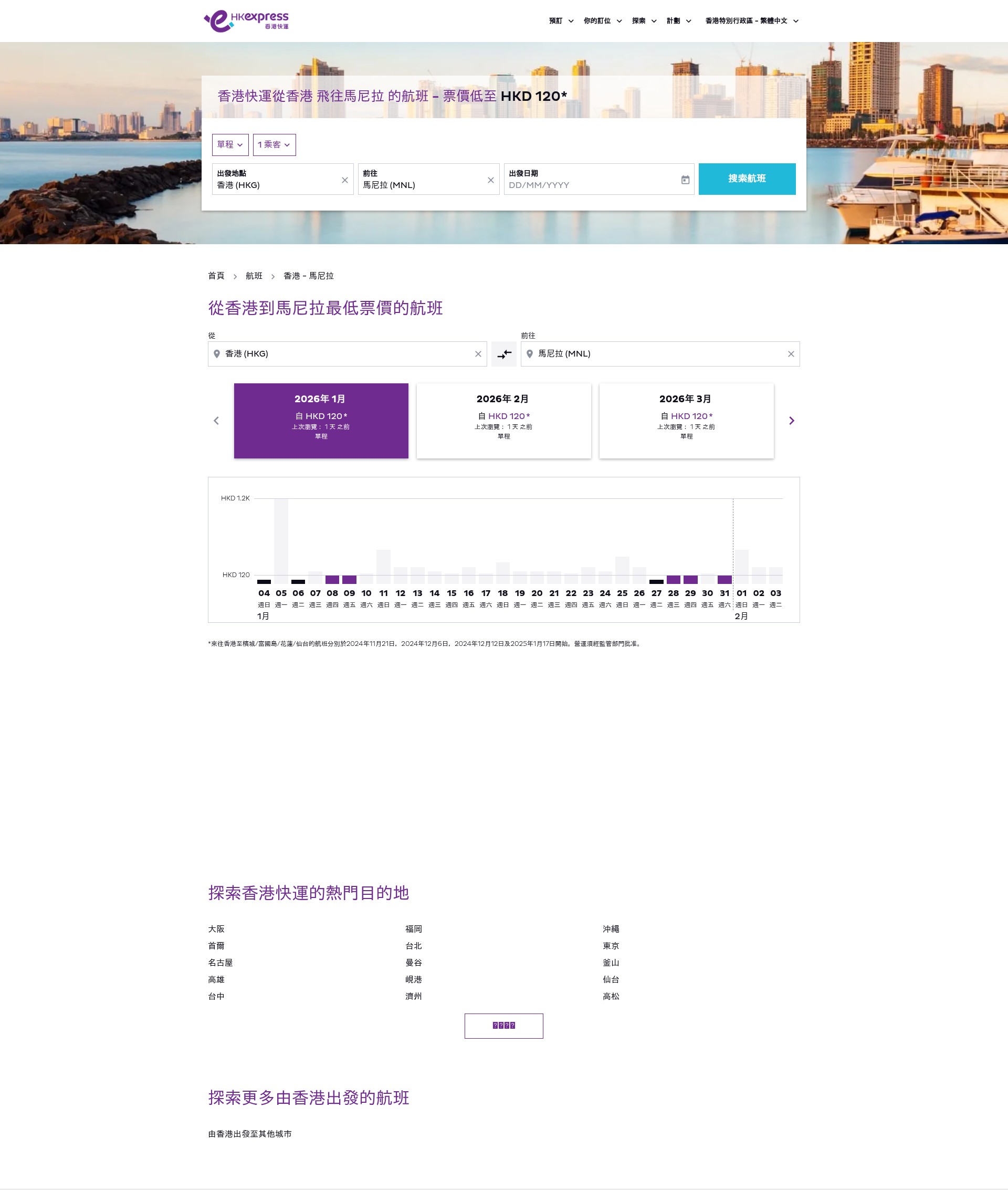Expand the 單程 trip type dropdown

(230, 144)
